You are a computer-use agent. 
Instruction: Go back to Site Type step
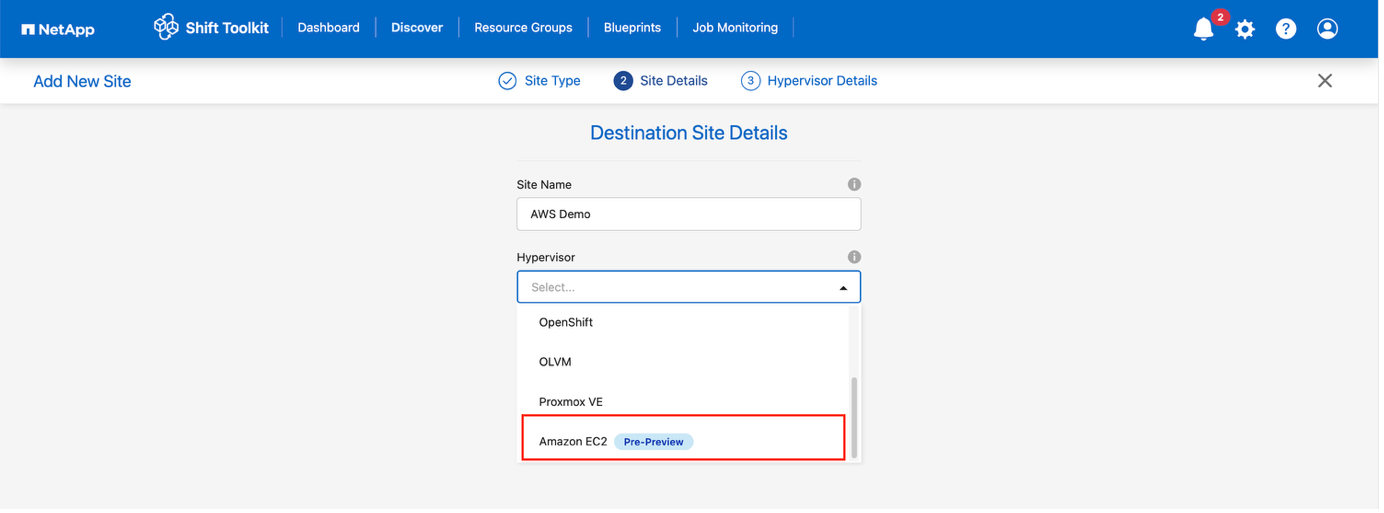[x=541, y=81]
